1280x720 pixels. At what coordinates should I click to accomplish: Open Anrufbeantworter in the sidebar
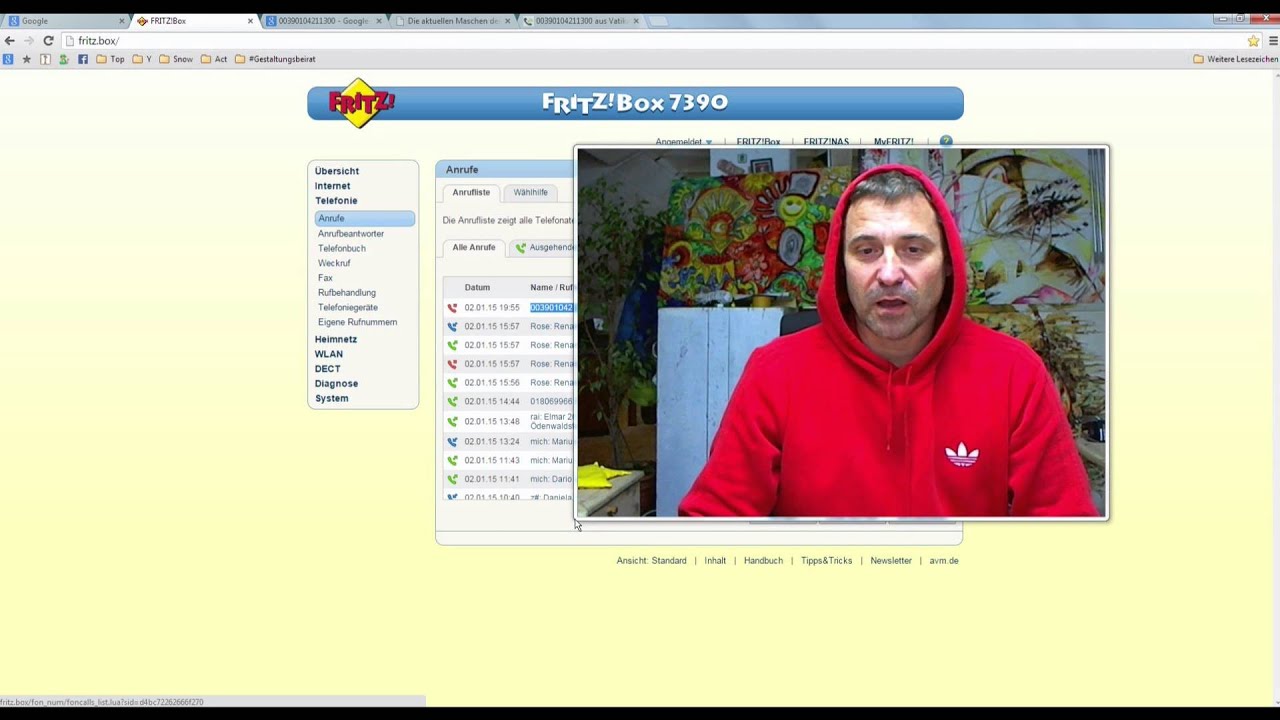click(351, 233)
